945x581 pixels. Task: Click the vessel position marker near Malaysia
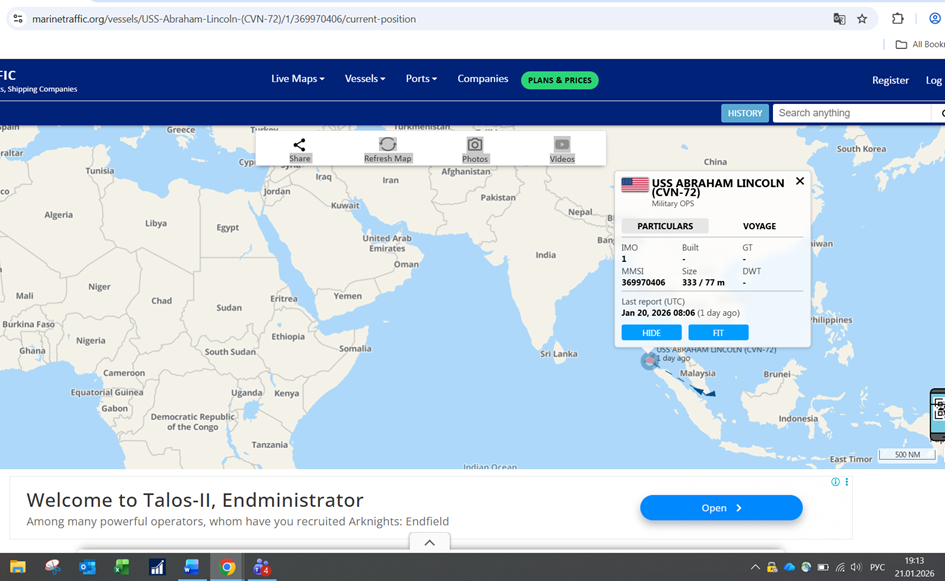coord(648,361)
